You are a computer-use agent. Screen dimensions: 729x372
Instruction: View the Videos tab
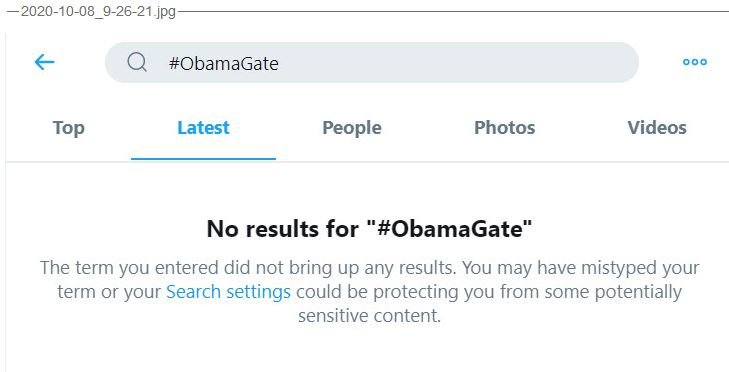pos(657,127)
